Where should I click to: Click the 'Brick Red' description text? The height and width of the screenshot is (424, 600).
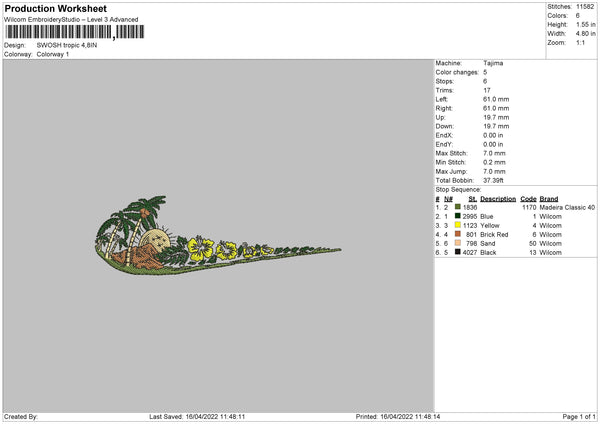[x=494, y=235]
